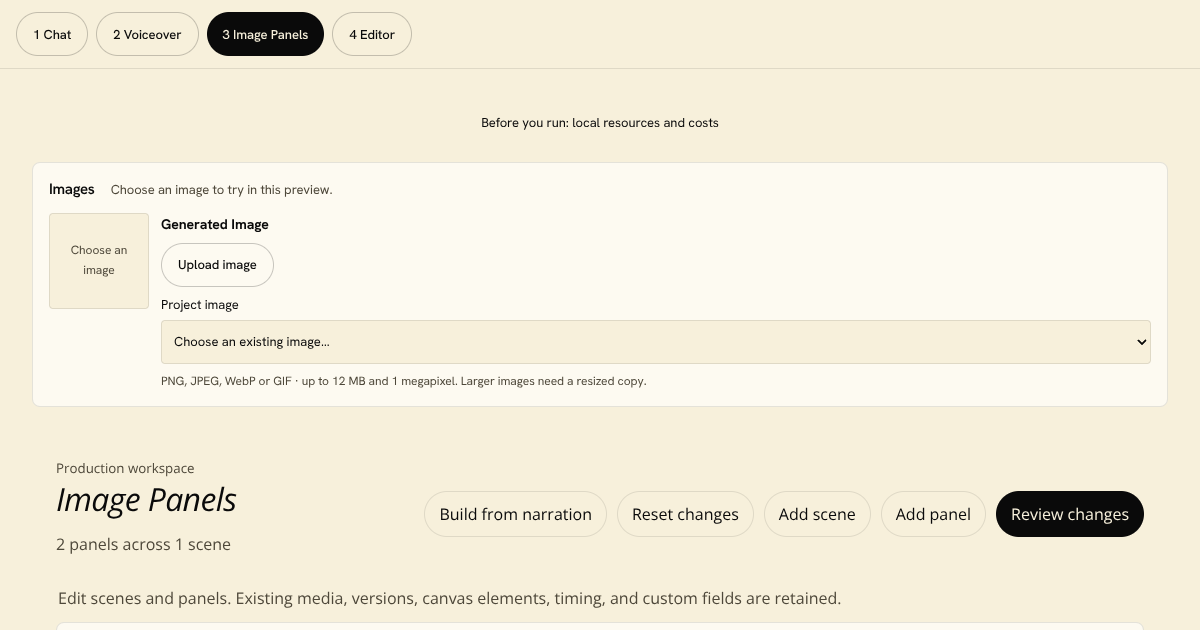Select the 3 Image Panels tab

pyautogui.click(x=265, y=34)
